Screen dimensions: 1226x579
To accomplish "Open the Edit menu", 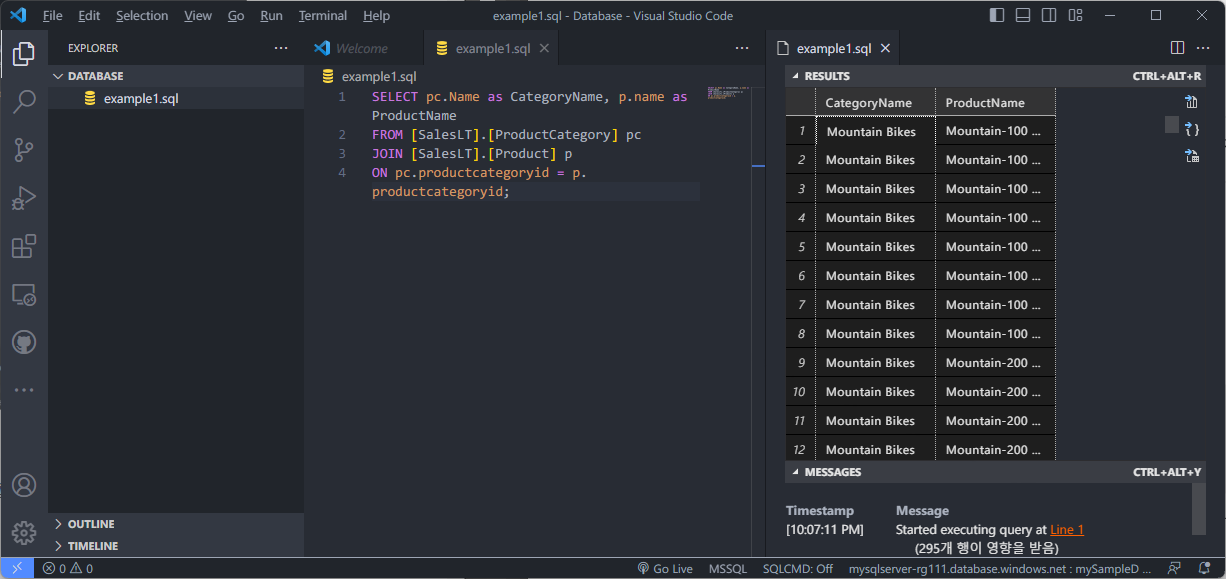I will [x=89, y=16].
